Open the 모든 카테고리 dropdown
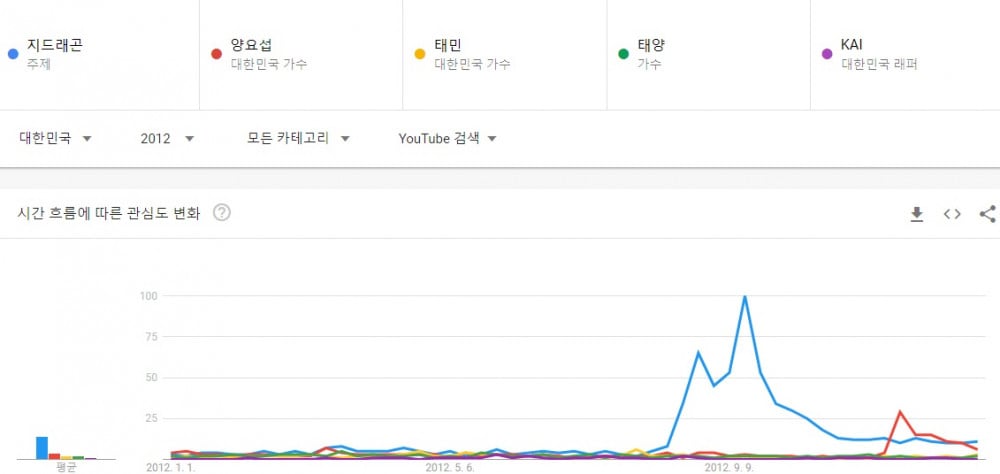The image size is (1000, 474). click(x=298, y=138)
